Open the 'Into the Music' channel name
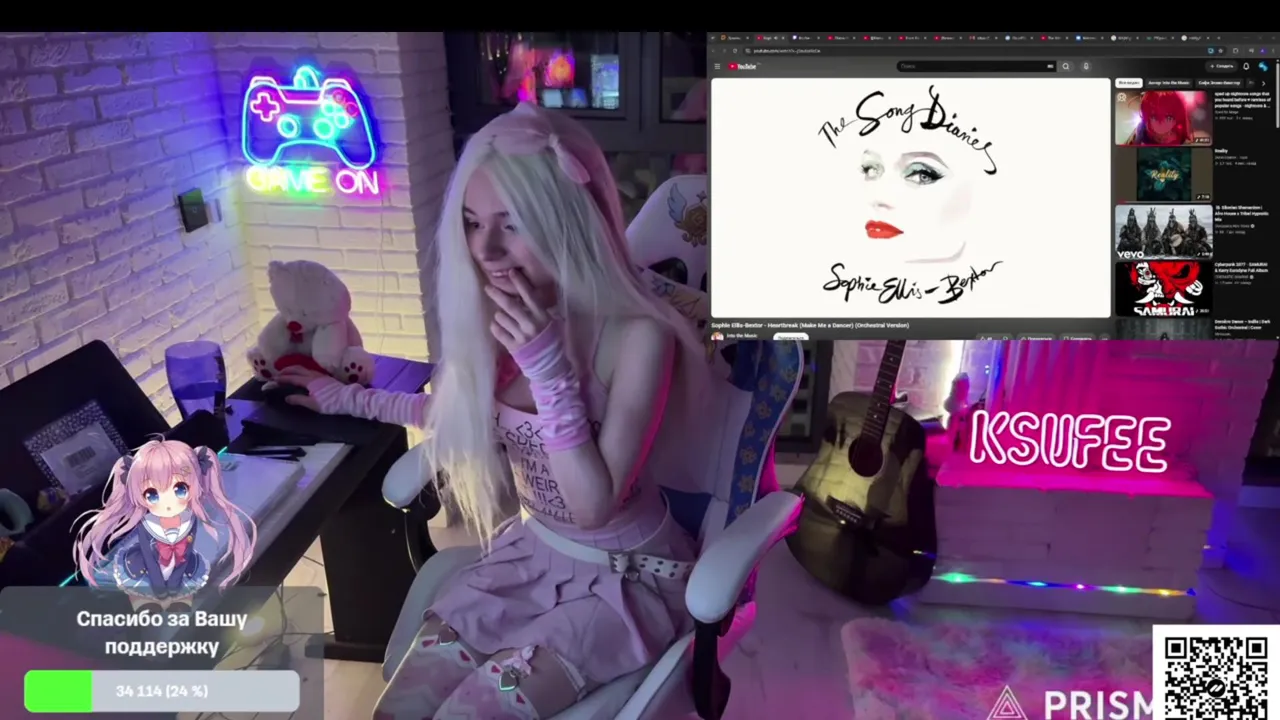This screenshot has height=720, width=1280. 742,335
